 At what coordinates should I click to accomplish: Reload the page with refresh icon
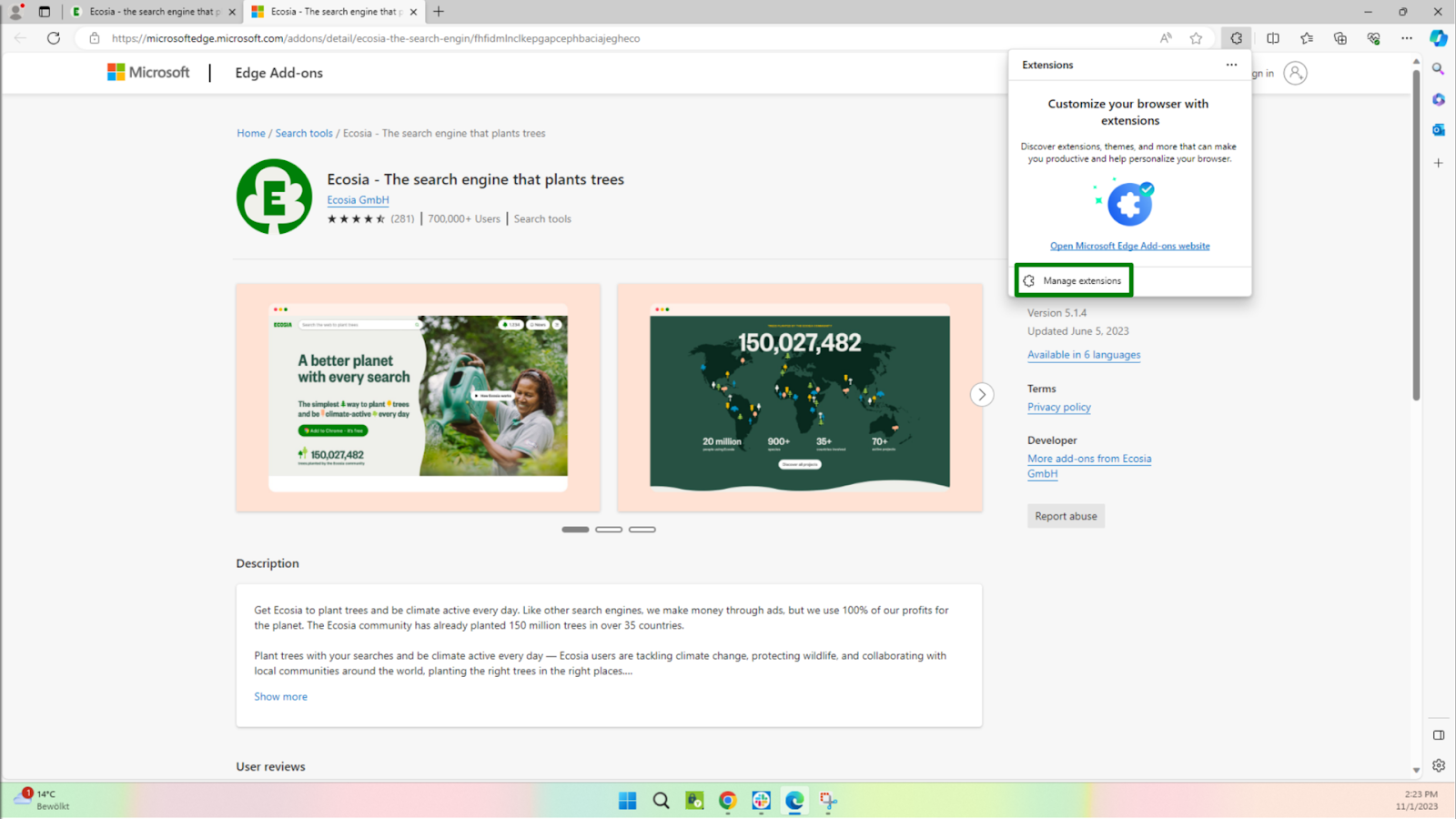pyautogui.click(x=54, y=38)
